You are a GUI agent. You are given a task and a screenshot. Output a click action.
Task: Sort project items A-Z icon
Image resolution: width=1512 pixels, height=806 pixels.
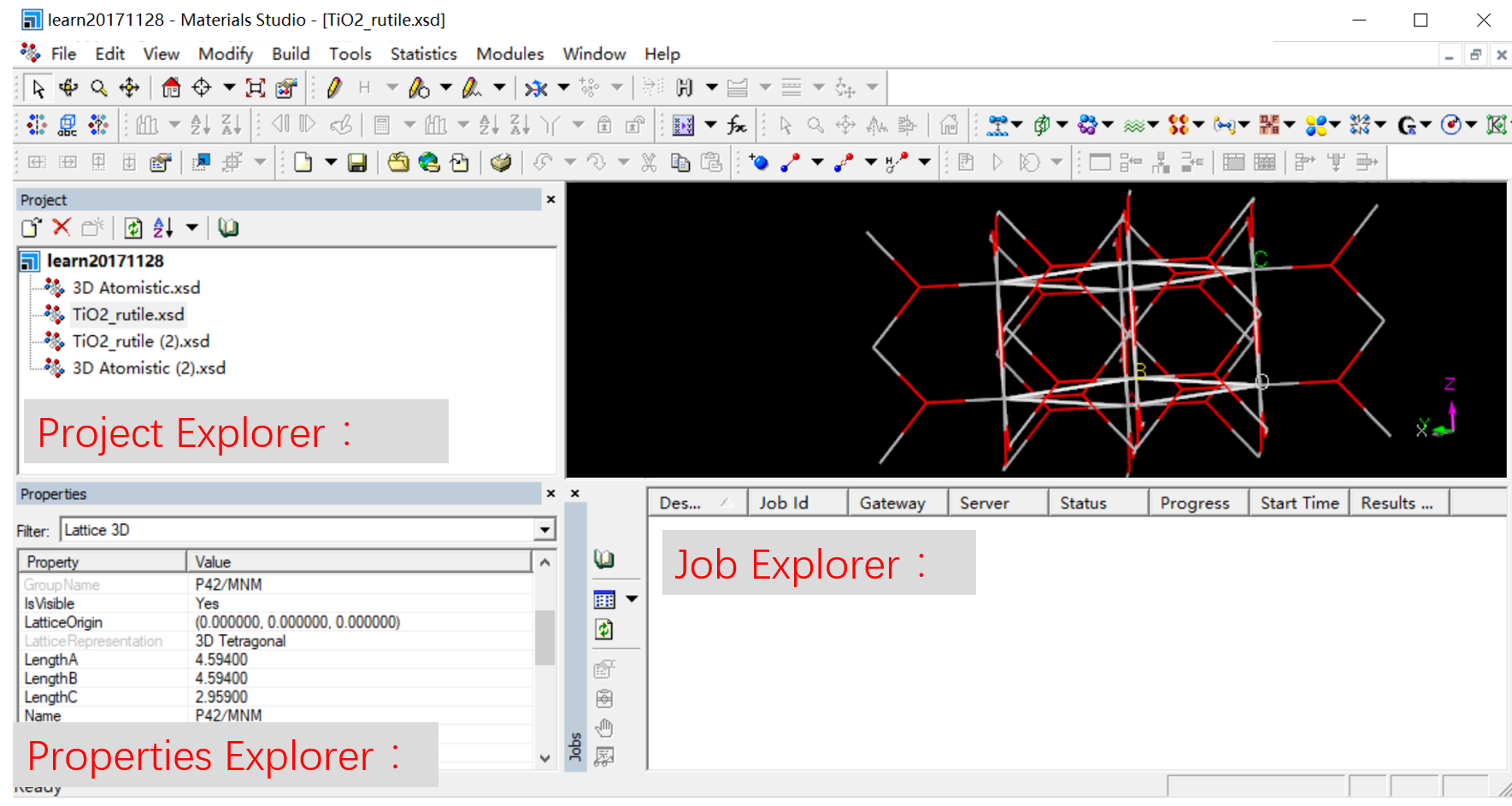click(163, 227)
